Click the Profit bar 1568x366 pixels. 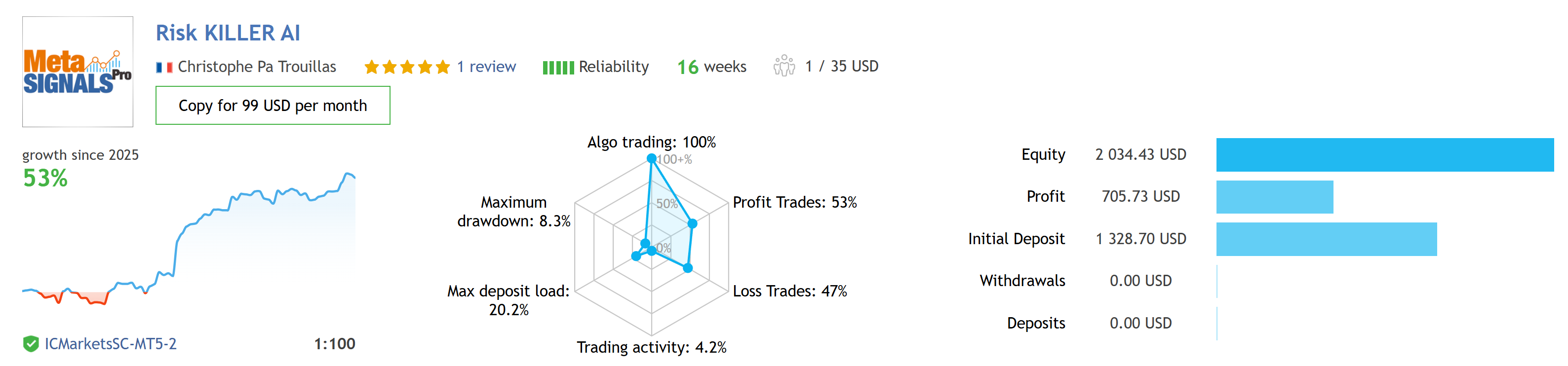tap(1274, 197)
